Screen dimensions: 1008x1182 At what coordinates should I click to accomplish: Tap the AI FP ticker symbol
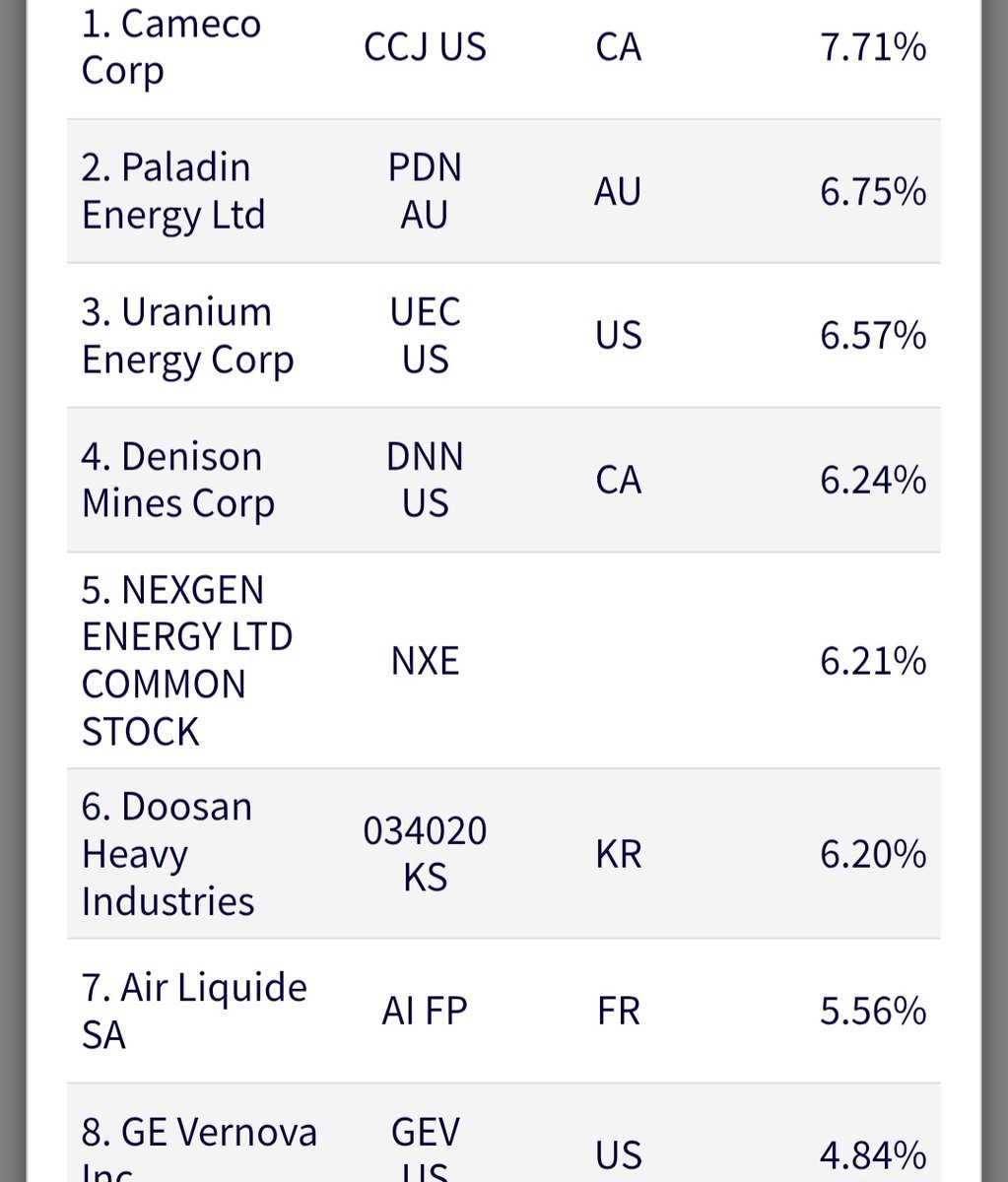(x=425, y=1012)
